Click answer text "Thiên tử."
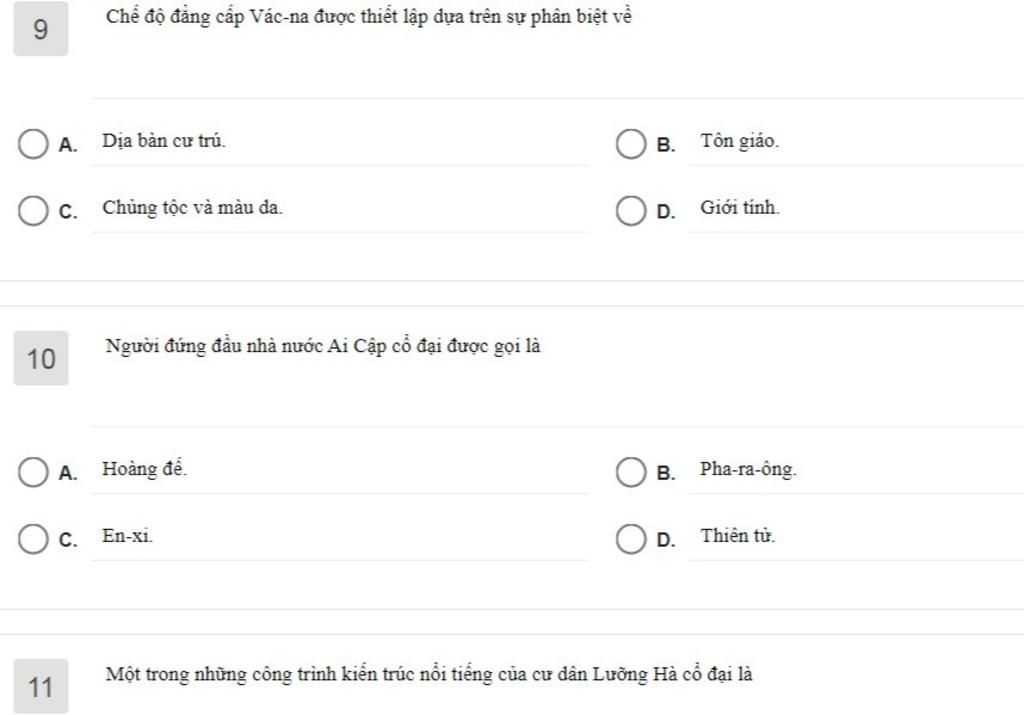This screenshot has width=1024, height=715. pos(737,536)
